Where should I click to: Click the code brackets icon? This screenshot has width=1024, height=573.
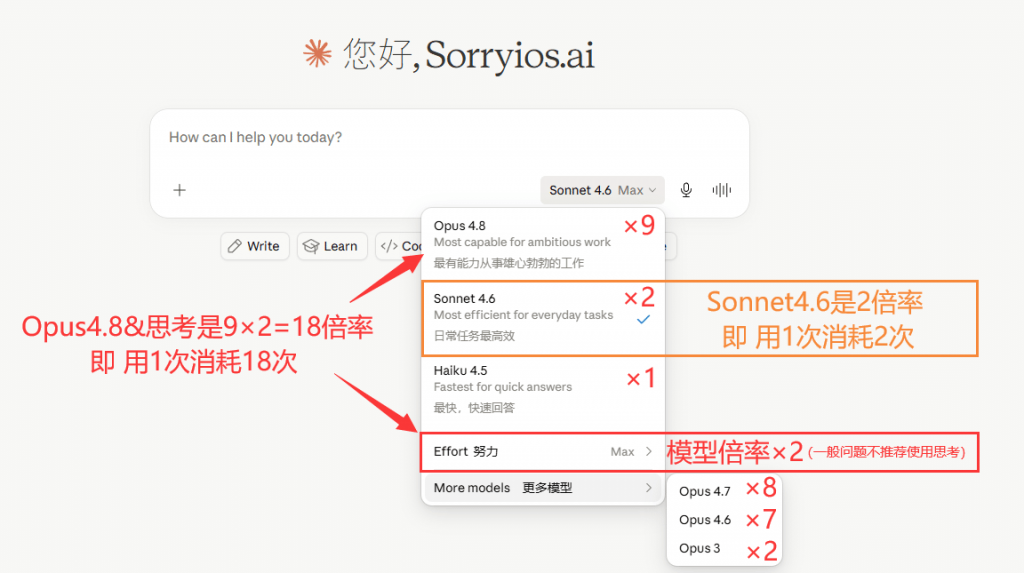389,246
